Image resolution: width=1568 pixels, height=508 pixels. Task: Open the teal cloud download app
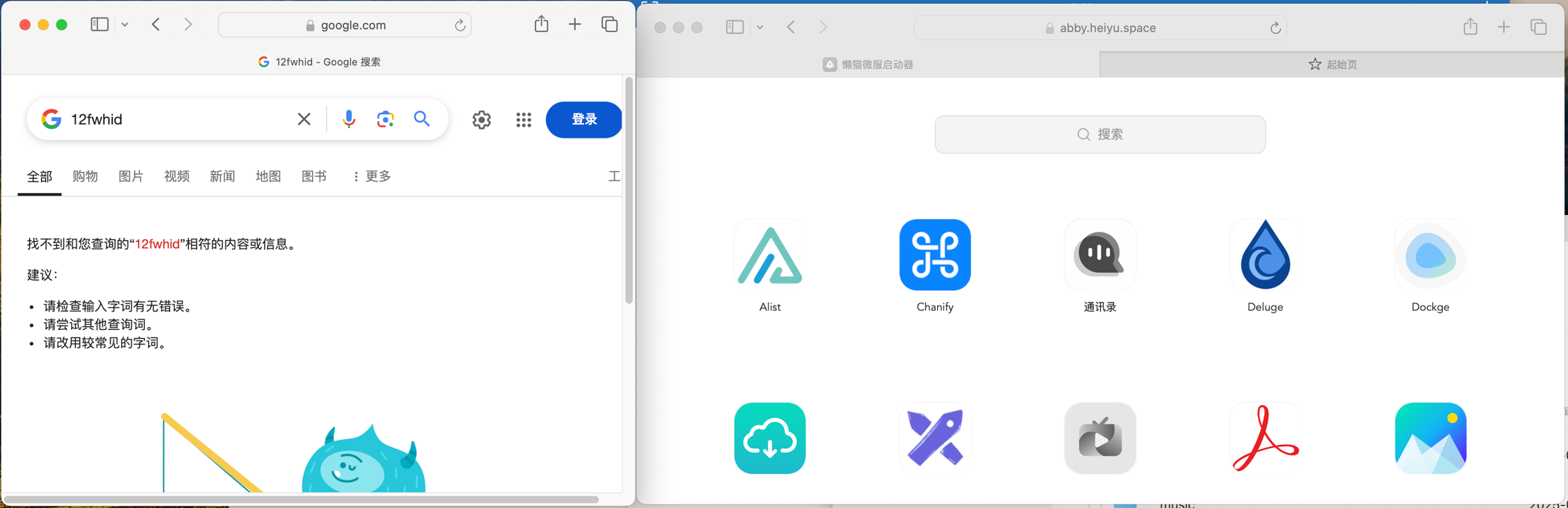tap(769, 438)
